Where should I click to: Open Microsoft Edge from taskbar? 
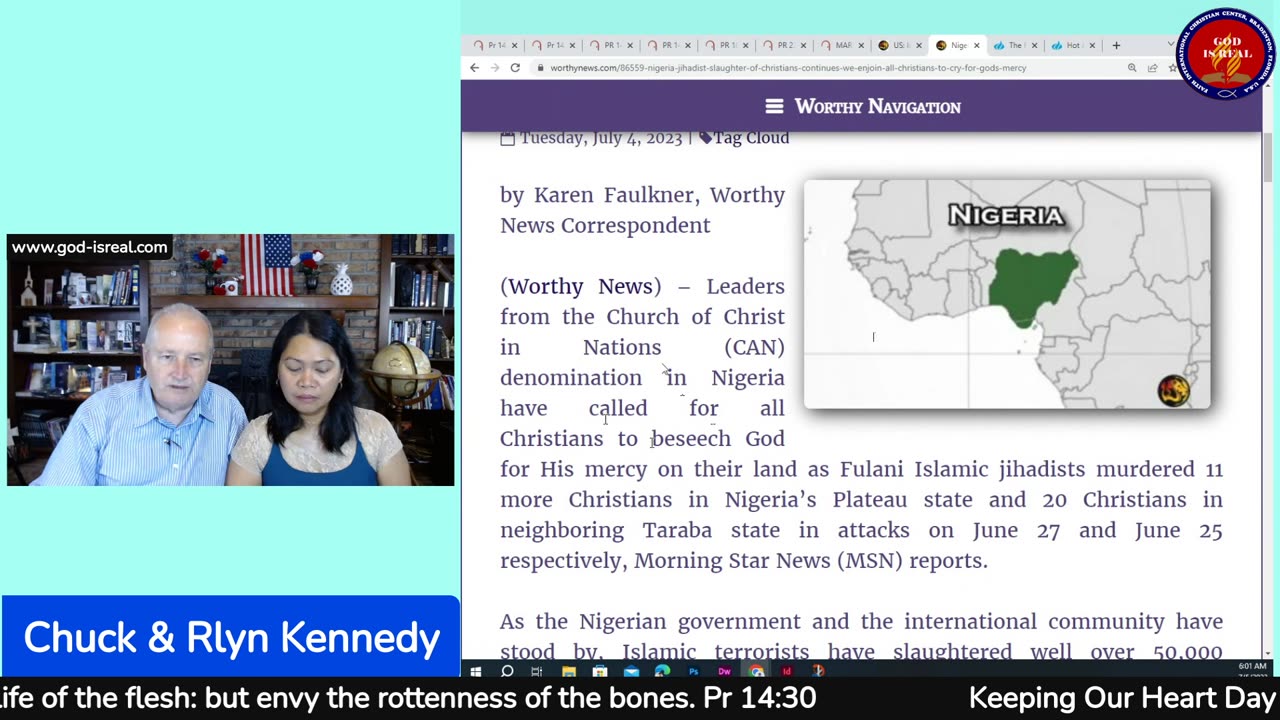pos(662,671)
